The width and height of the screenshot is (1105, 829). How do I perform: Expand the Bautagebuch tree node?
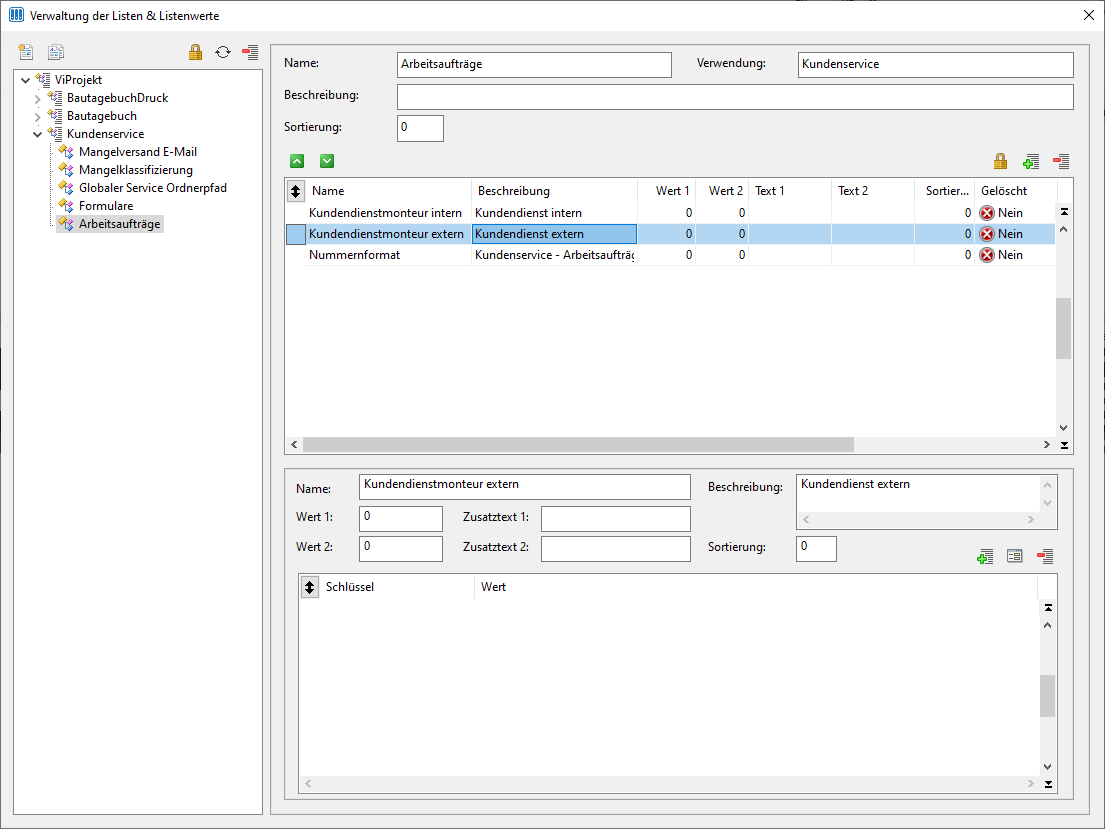coord(38,116)
